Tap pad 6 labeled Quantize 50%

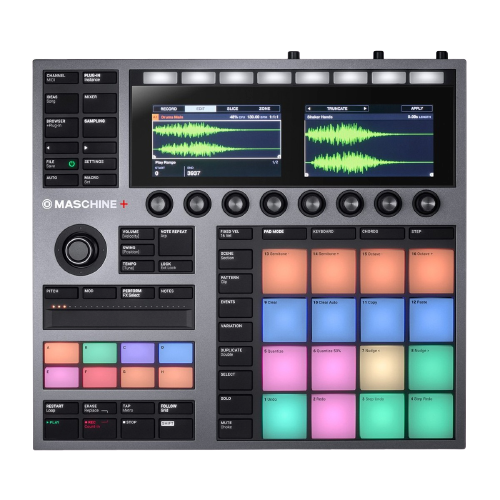click(333, 368)
